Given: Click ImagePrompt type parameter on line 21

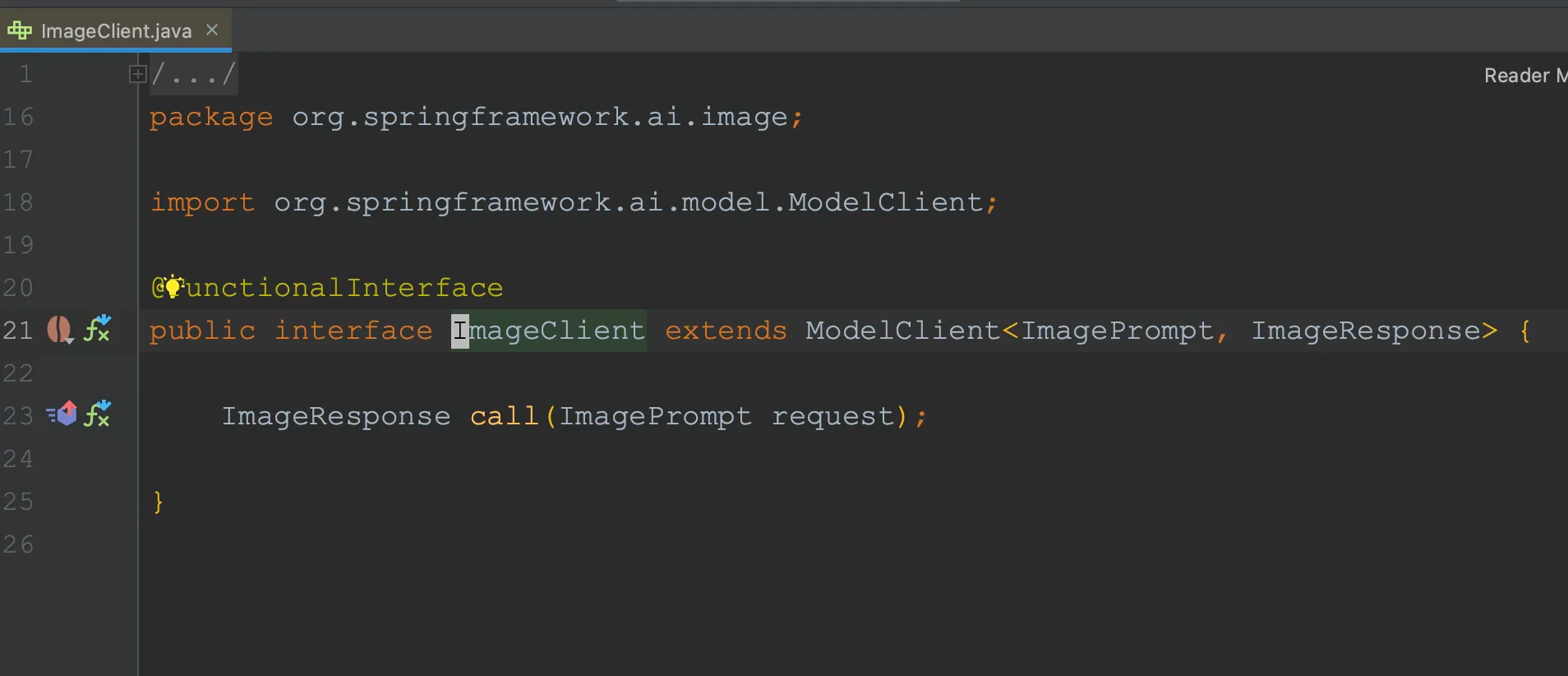Looking at the screenshot, I should (1118, 331).
